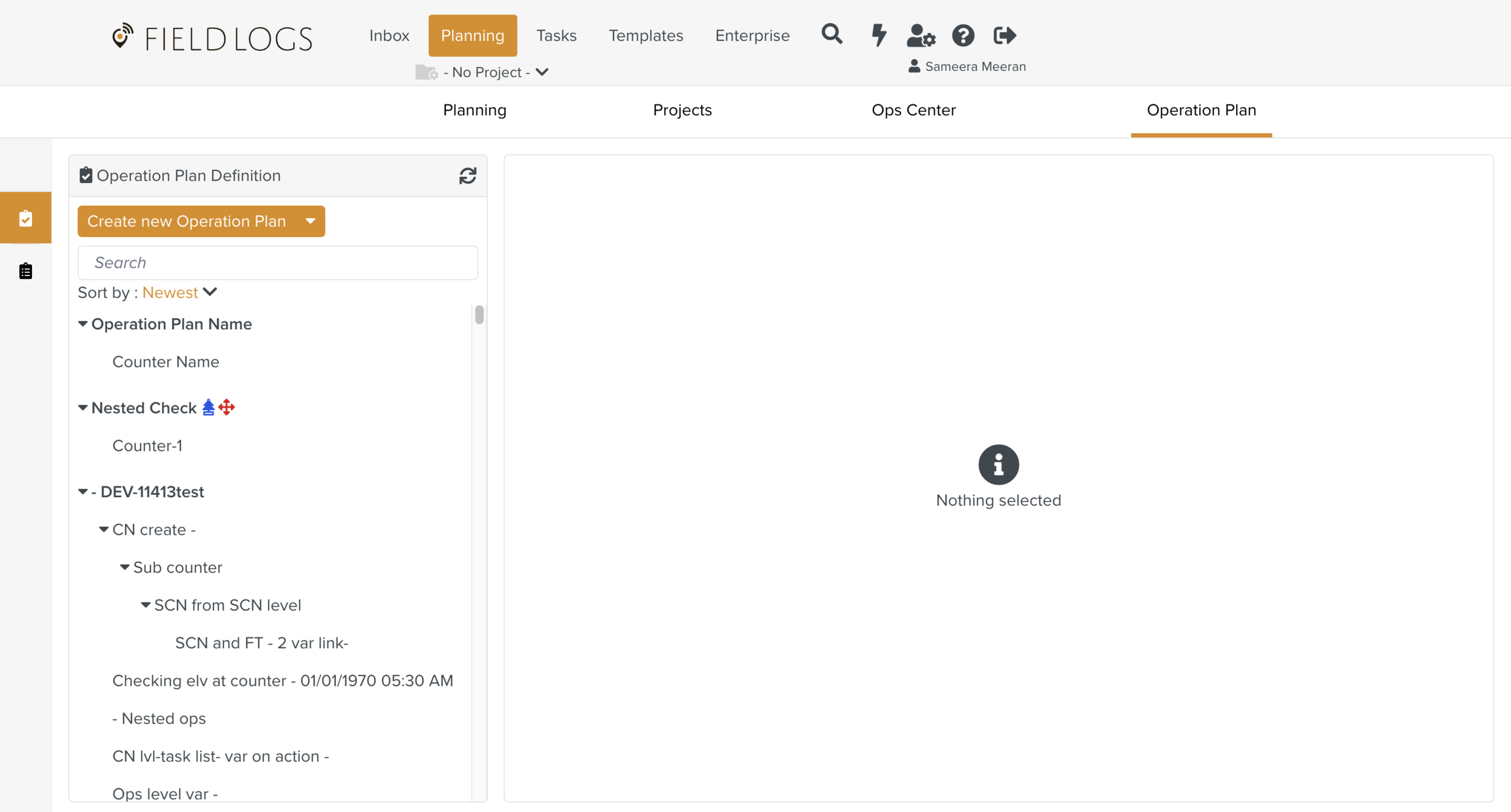Click the blue icon beside Nested Check

point(209,407)
